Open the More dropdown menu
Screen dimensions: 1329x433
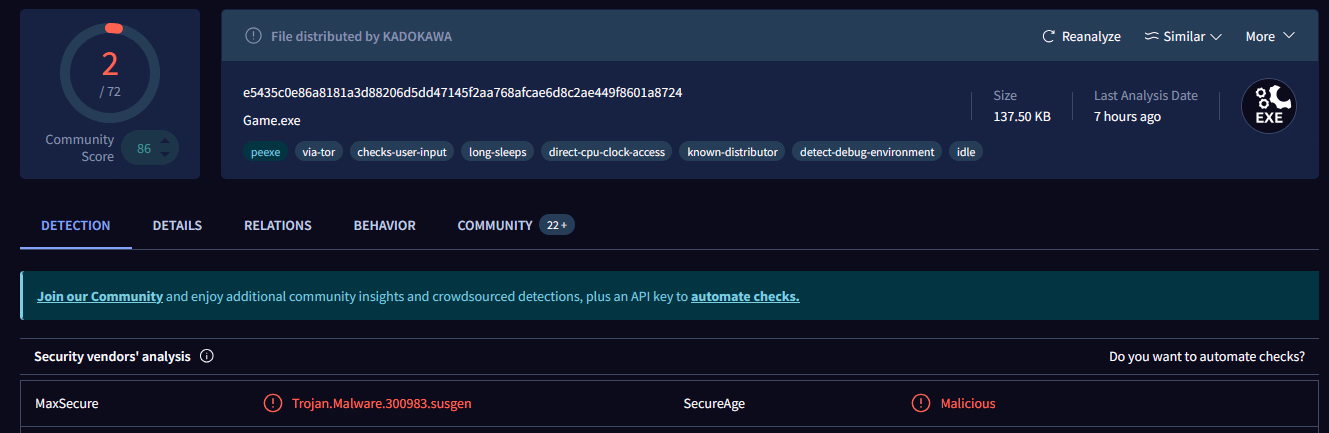1270,37
